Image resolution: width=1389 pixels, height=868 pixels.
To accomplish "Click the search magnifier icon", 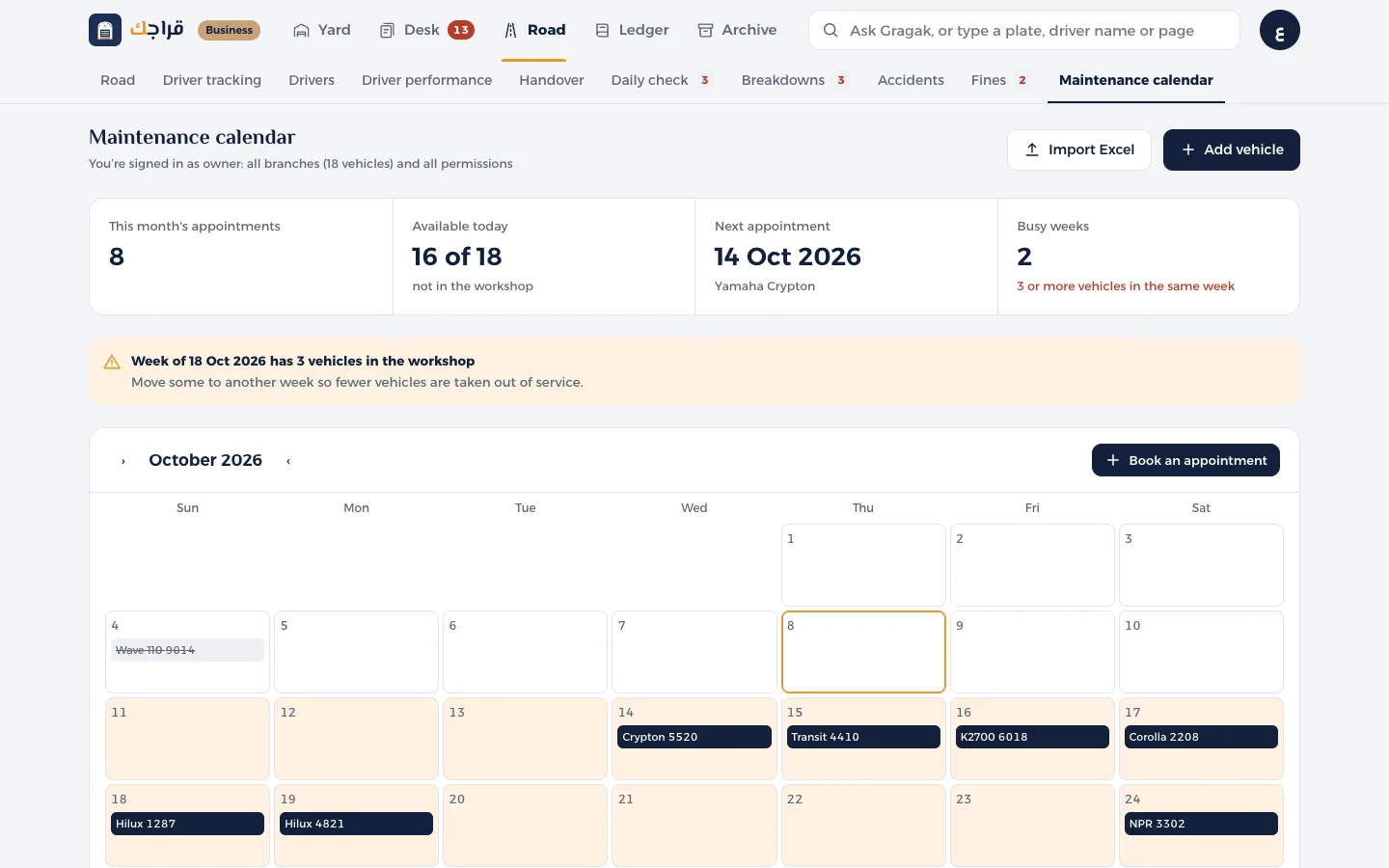I will point(830,30).
